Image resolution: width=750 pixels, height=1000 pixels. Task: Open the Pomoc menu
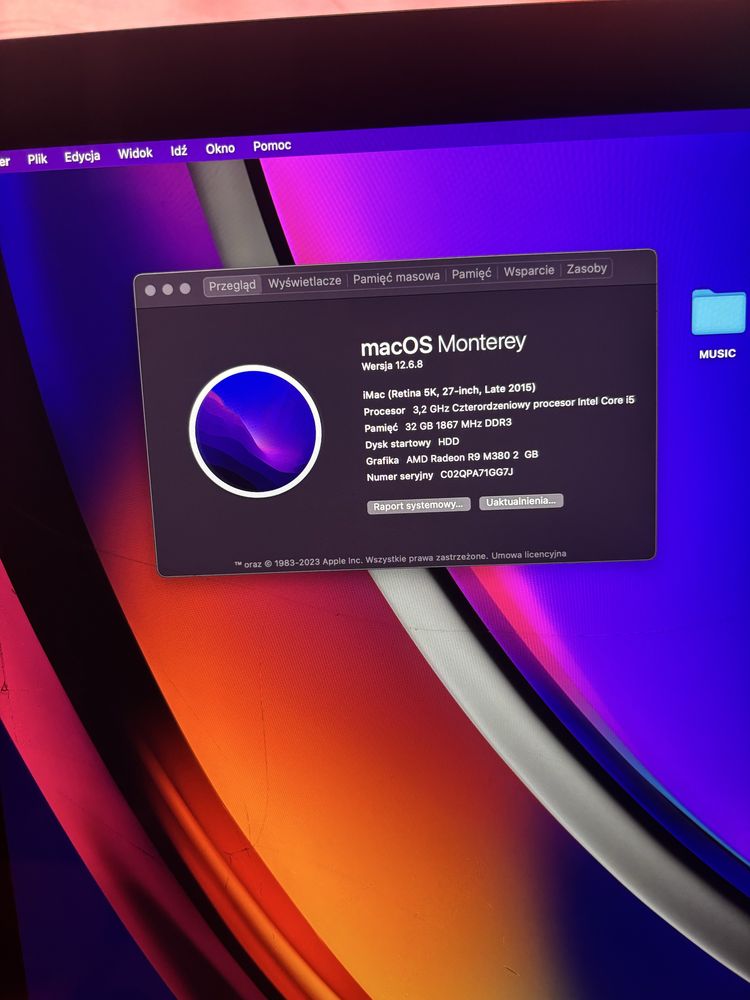(x=272, y=146)
